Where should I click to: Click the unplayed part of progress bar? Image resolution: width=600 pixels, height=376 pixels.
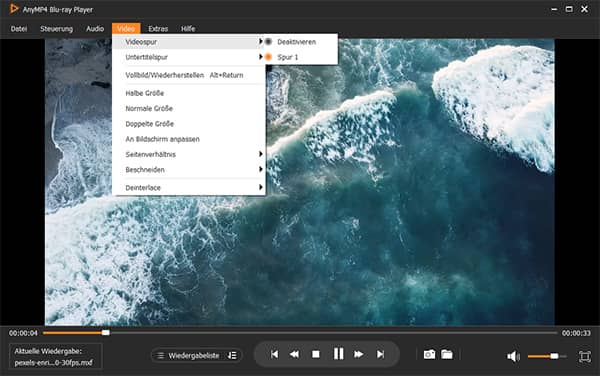pos(333,333)
